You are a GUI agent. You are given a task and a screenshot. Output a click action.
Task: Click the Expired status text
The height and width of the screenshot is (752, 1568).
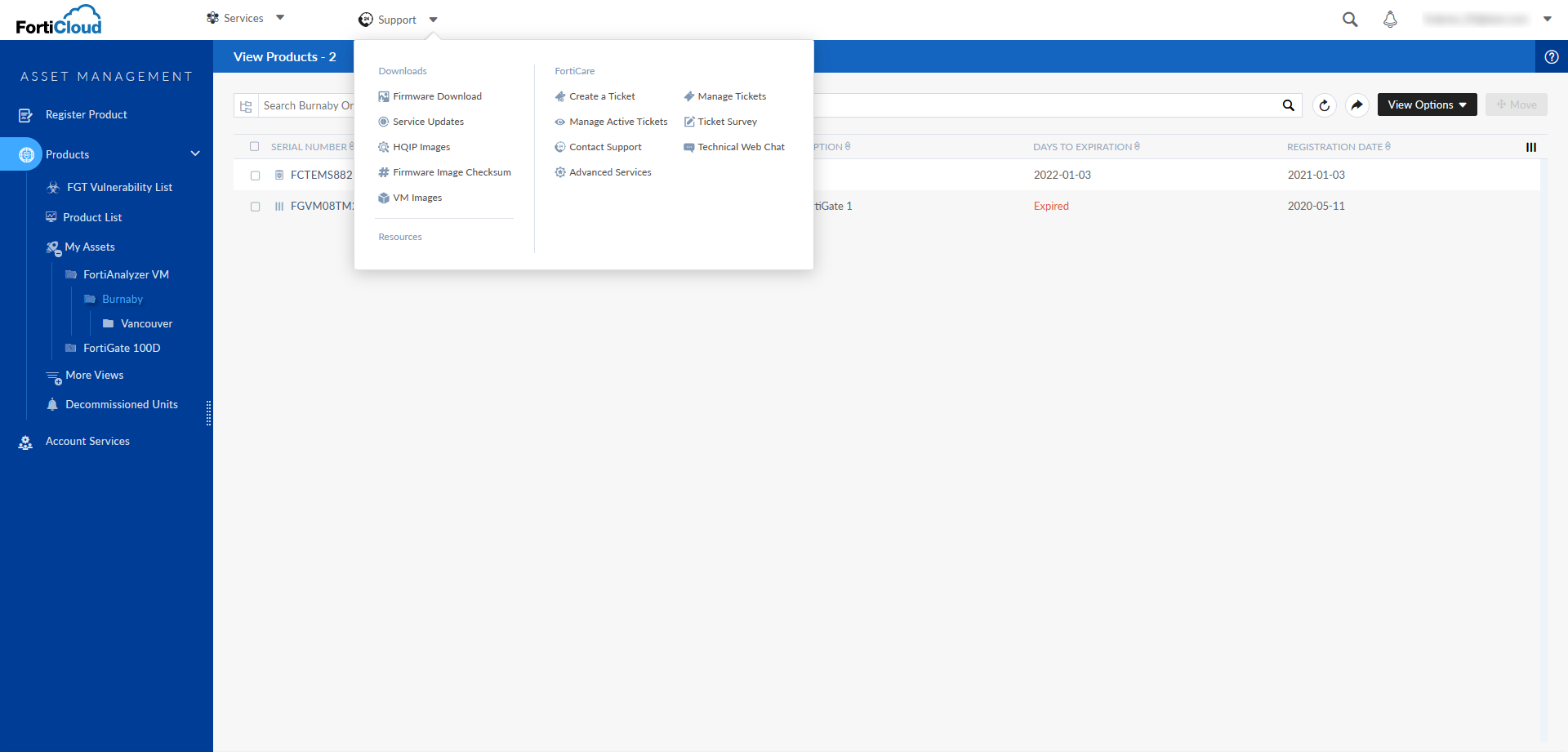[x=1051, y=206]
